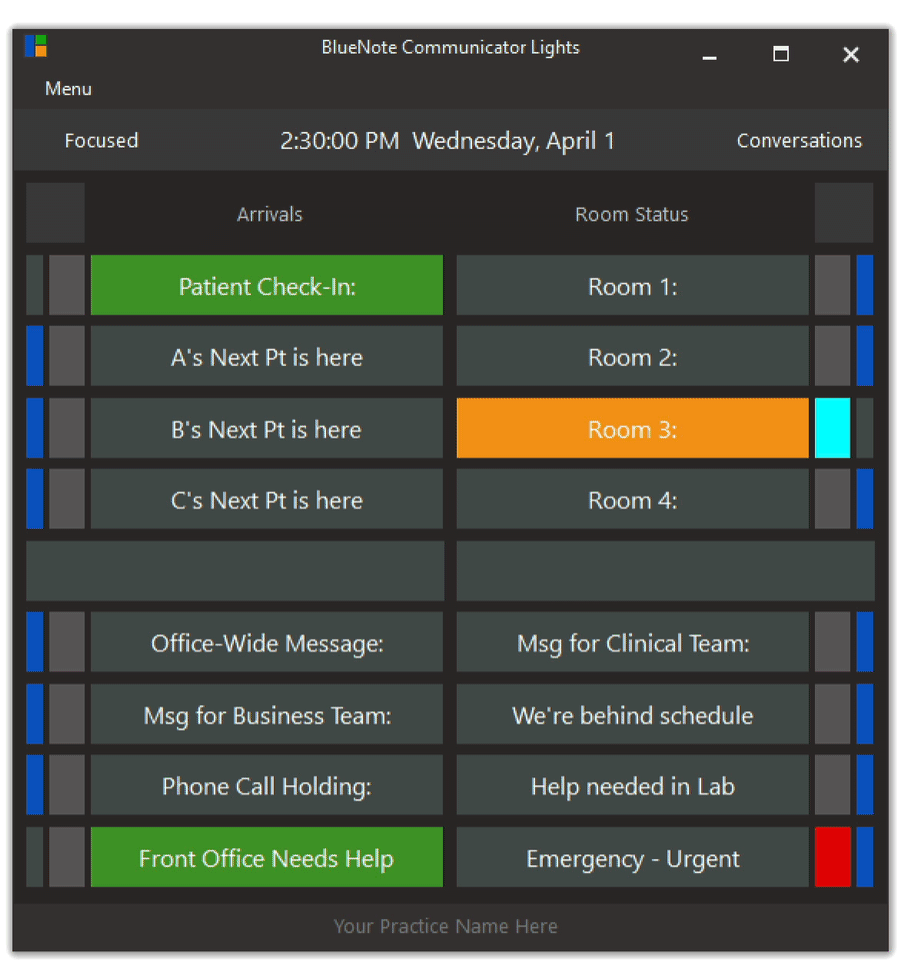Toggle the Room 1 light
The image size is (900, 976).
click(x=632, y=285)
